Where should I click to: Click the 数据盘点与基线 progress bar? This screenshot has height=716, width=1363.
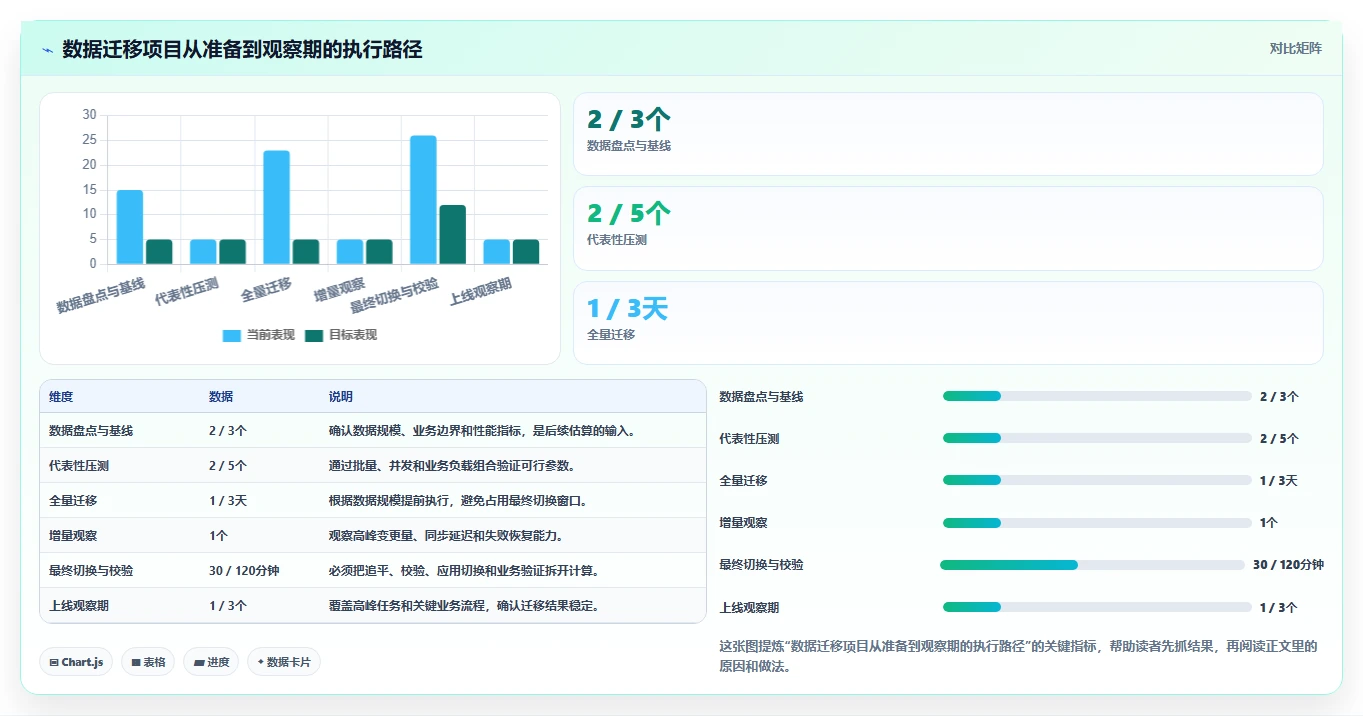(x=1097, y=396)
